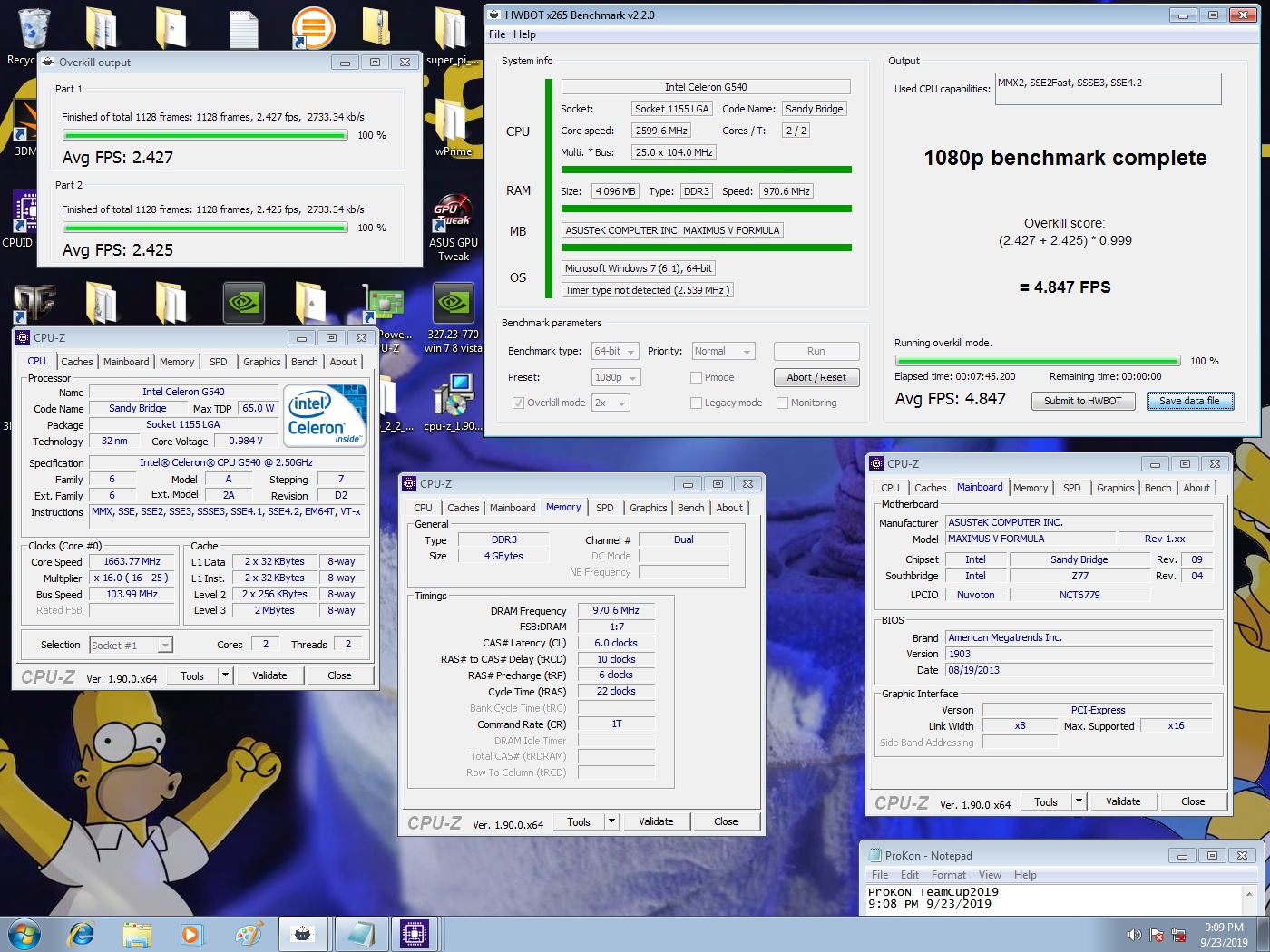1270x952 pixels.
Task: Open the Socket #1 selection dropdown
Action: 132,646
